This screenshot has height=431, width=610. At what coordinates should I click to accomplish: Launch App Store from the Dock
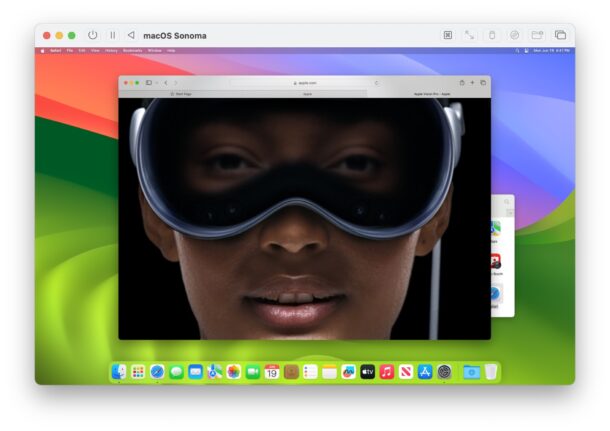(425, 372)
